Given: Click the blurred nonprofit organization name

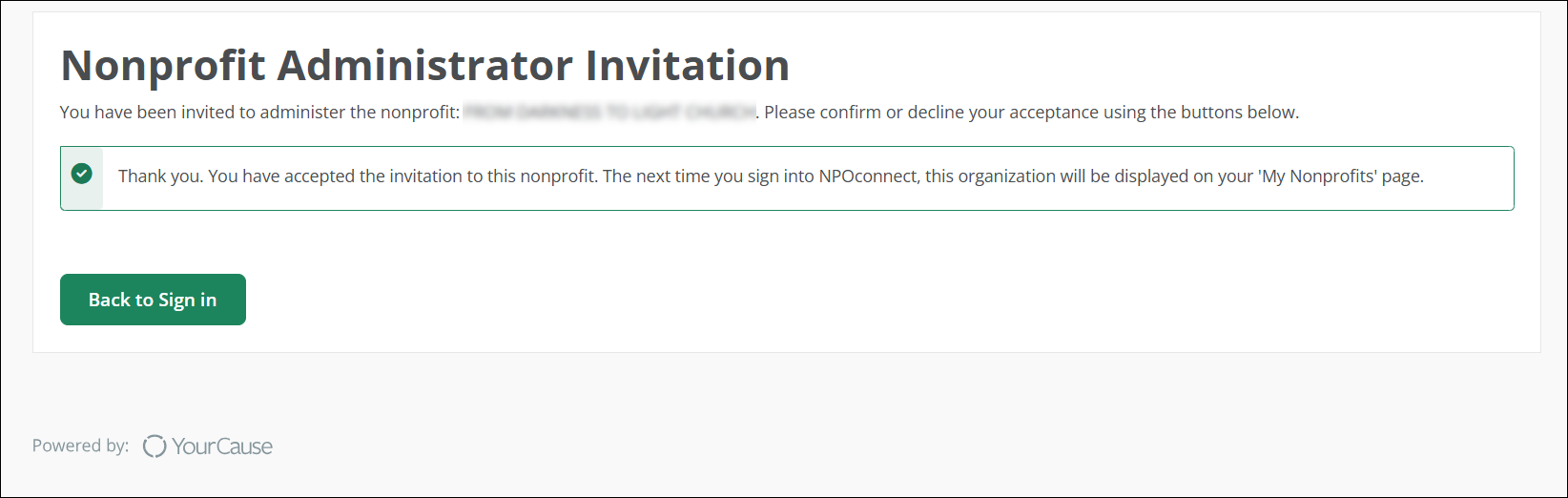Looking at the screenshot, I should coord(609,113).
